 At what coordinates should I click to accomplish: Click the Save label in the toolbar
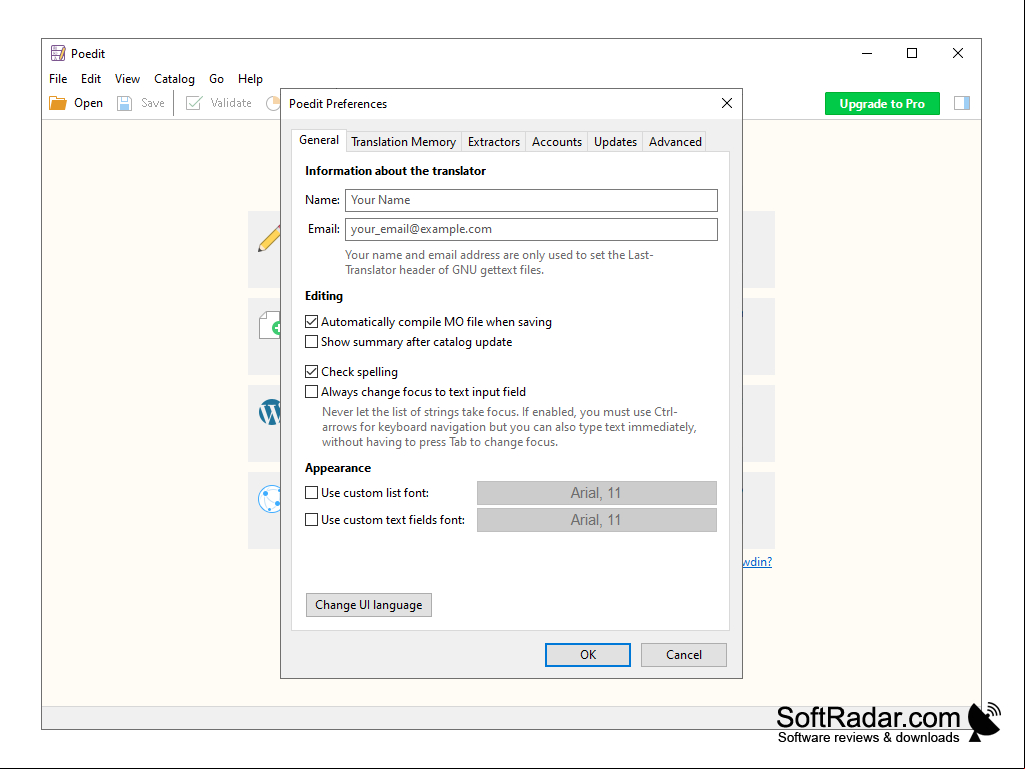point(153,103)
